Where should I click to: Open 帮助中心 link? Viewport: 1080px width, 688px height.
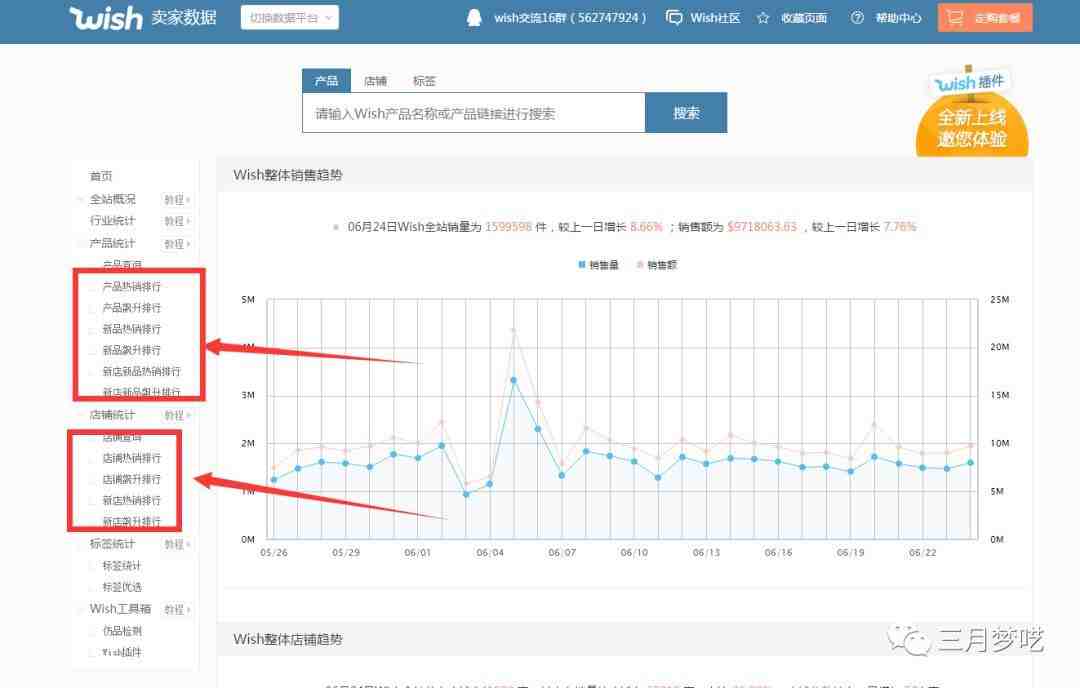[898, 18]
